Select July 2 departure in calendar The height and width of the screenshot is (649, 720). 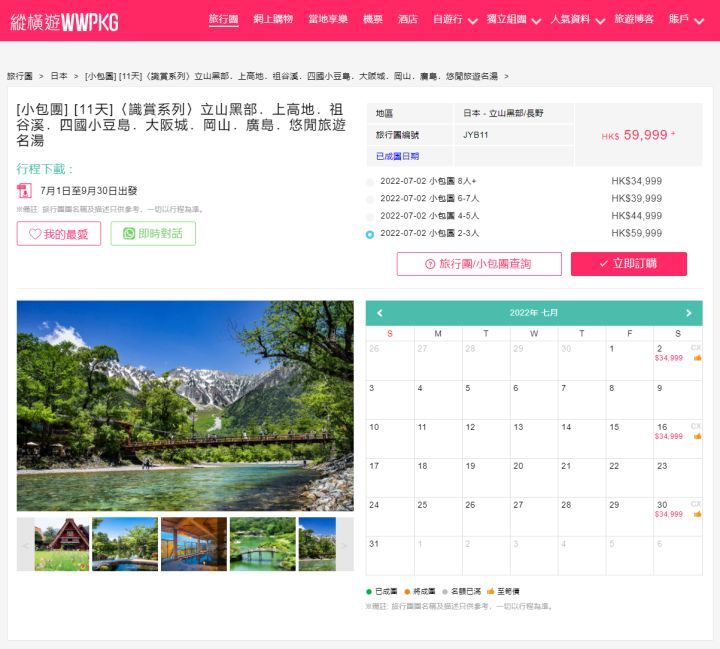pyautogui.click(x=678, y=361)
